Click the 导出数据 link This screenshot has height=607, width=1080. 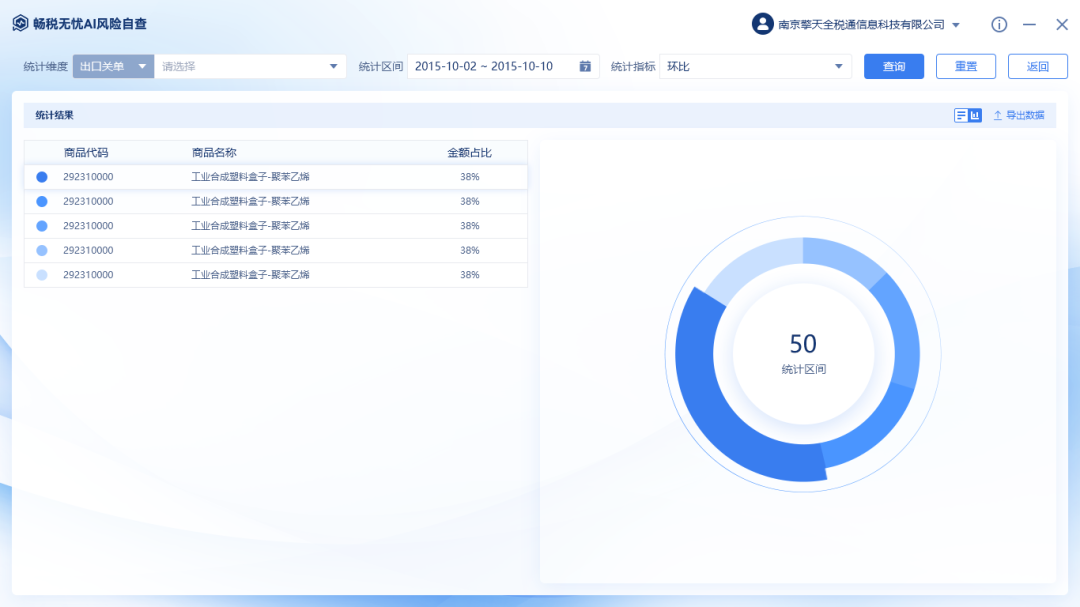[x=1025, y=115]
